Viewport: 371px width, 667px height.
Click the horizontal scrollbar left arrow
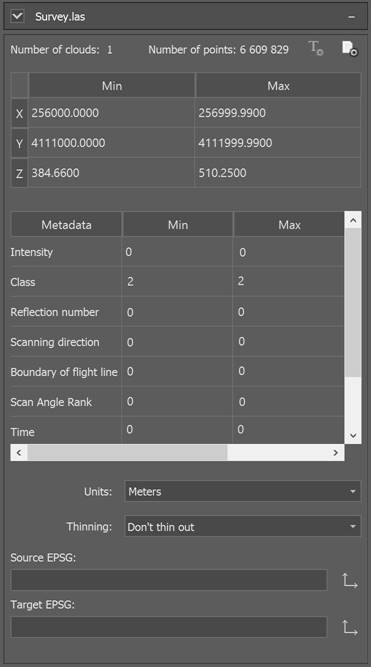coord(19,453)
